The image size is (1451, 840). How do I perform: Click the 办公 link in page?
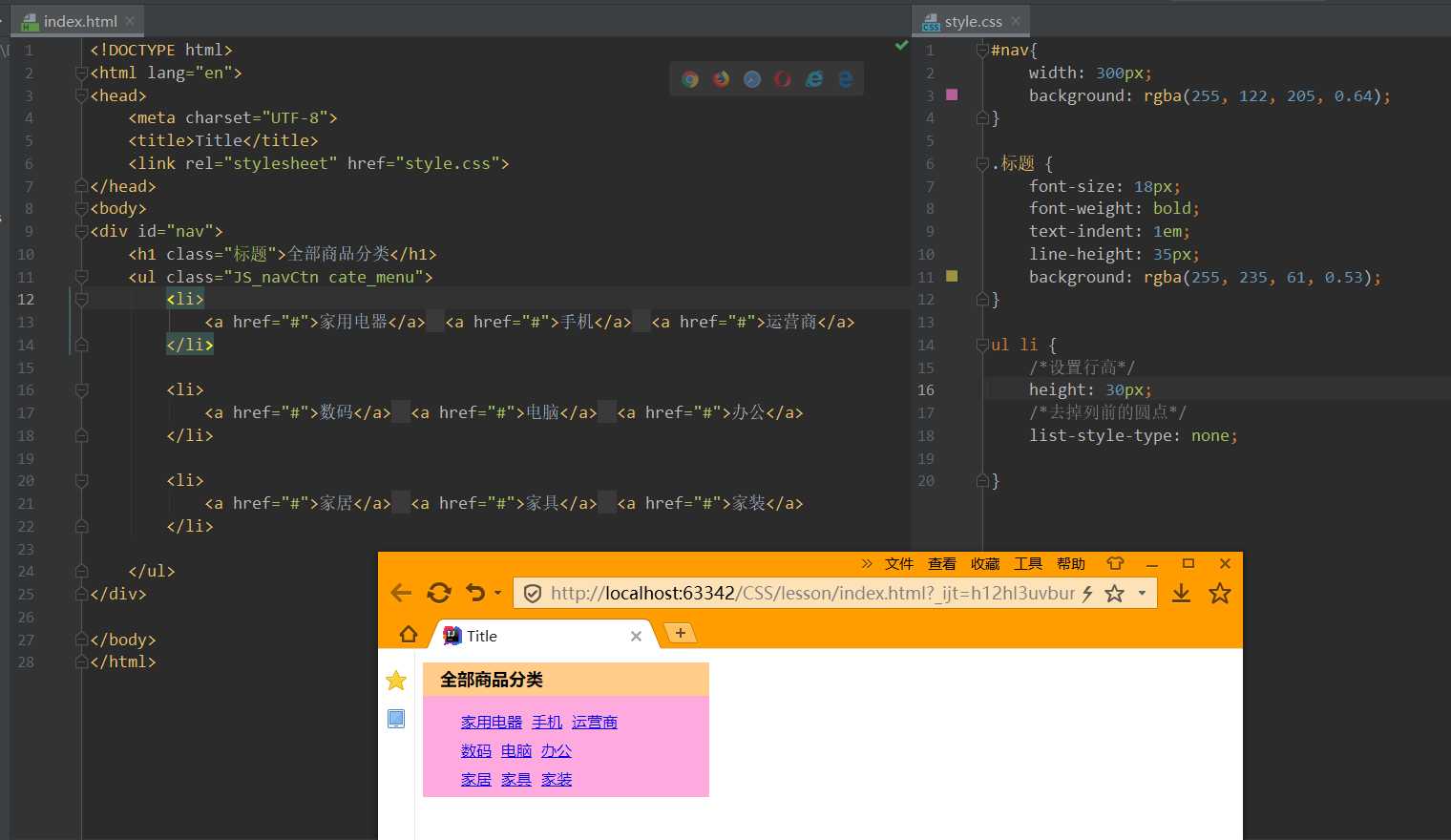pos(557,751)
